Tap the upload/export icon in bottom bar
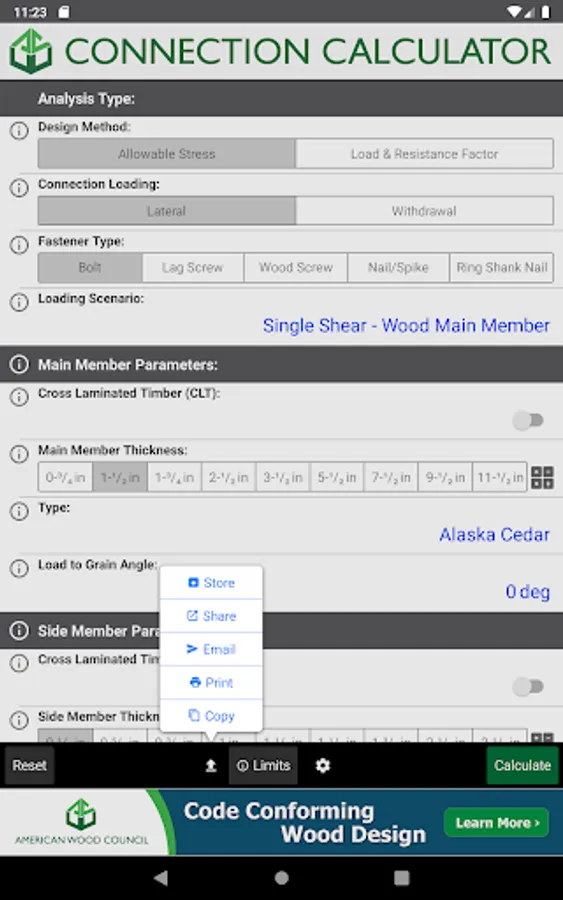Screen dimensions: 563x900 211,765
